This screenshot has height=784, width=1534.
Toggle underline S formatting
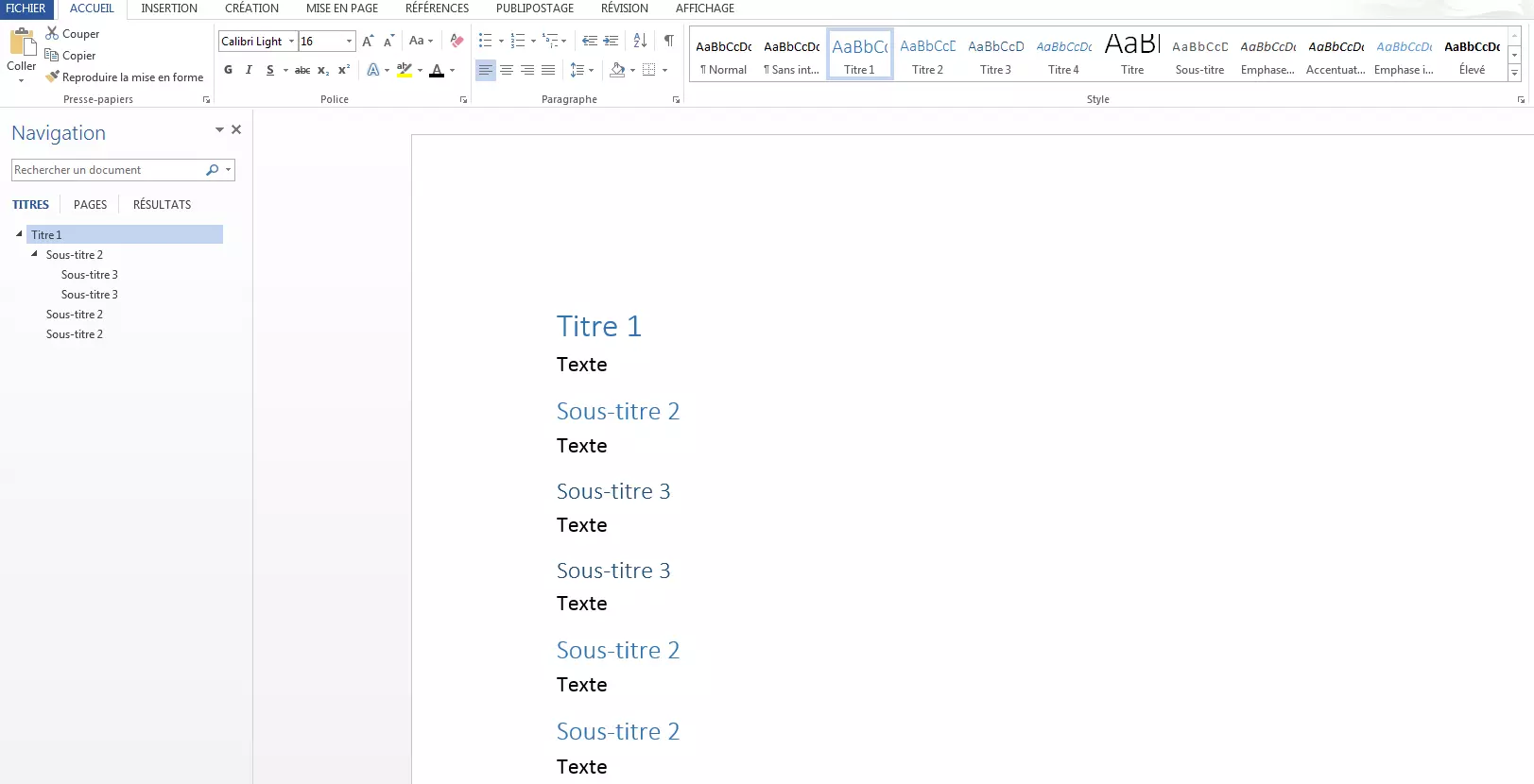pyautogui.click(x=270, y=70)
